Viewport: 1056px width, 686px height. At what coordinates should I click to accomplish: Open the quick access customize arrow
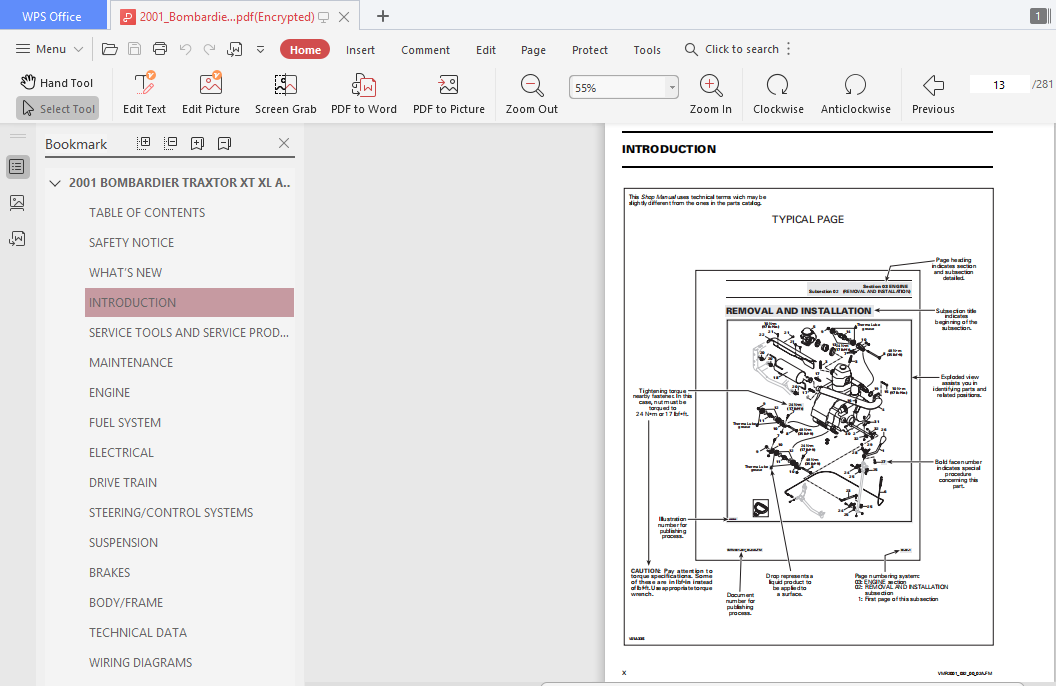(261, 49)
